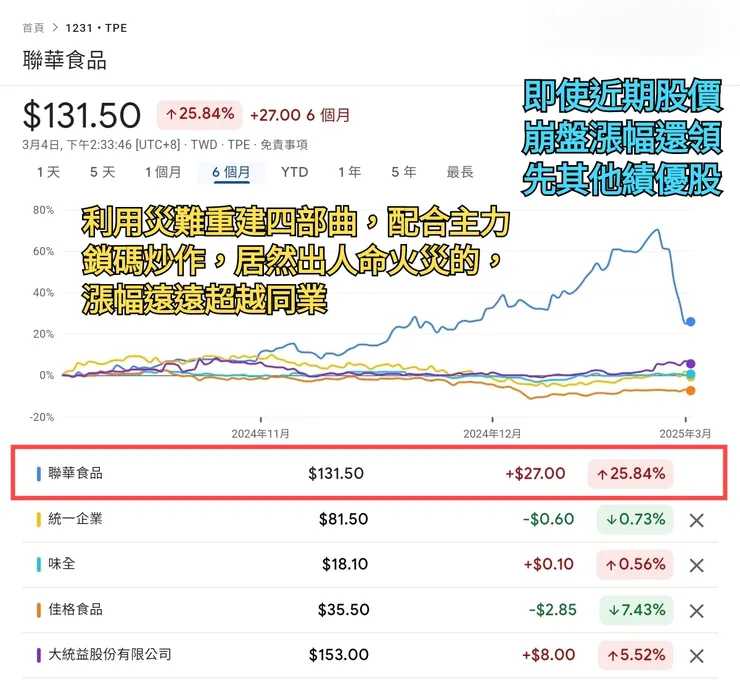Select the 5 年 time range tab
Screen dimensions: 740x686
[404, 172]
